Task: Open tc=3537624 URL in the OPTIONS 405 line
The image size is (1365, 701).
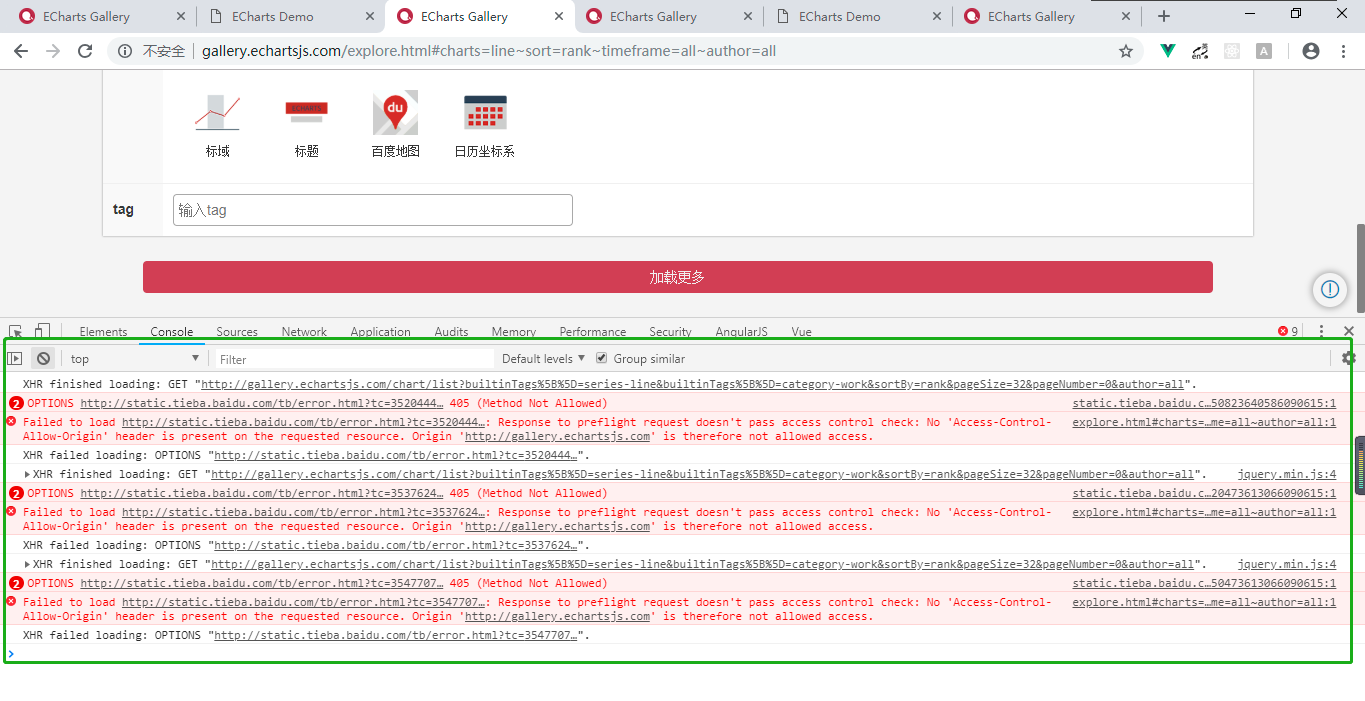Action: point(262,493)
